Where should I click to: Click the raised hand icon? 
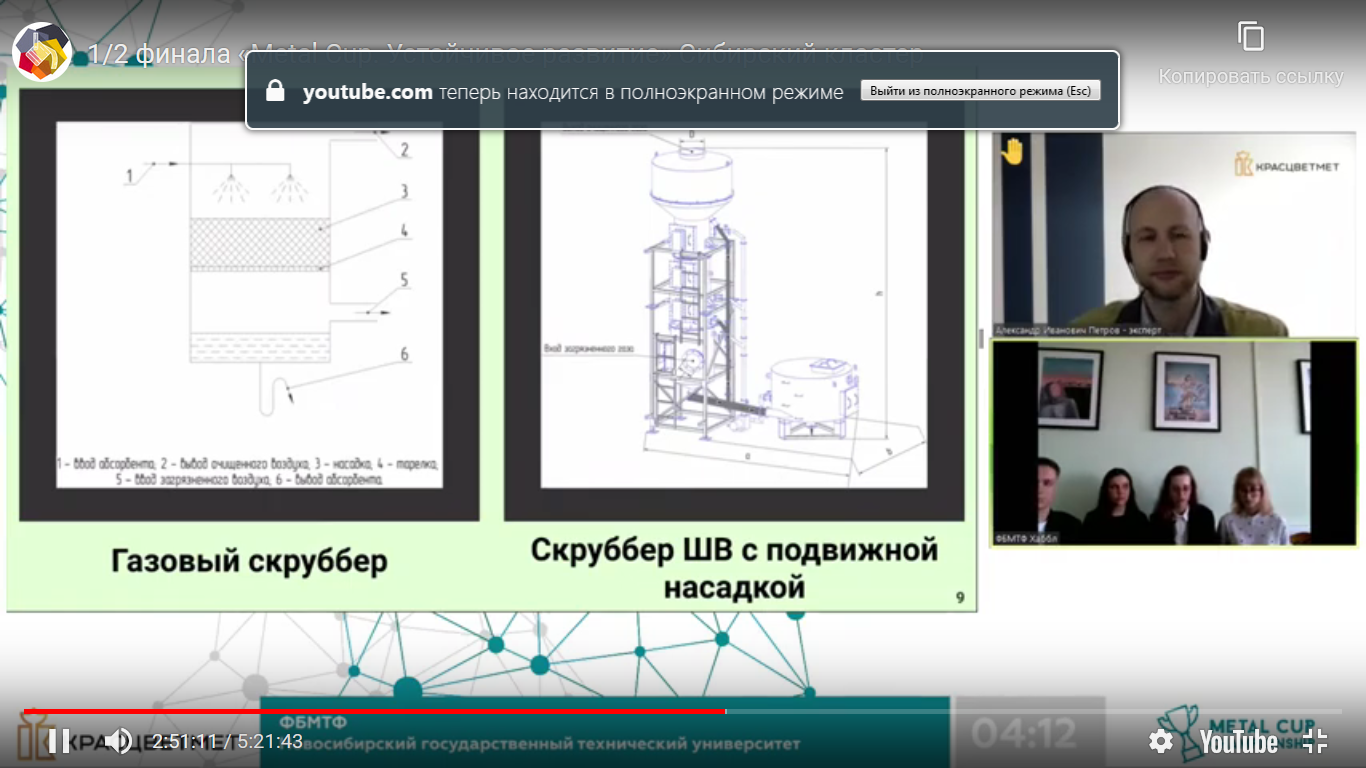tap(1013, 151)
